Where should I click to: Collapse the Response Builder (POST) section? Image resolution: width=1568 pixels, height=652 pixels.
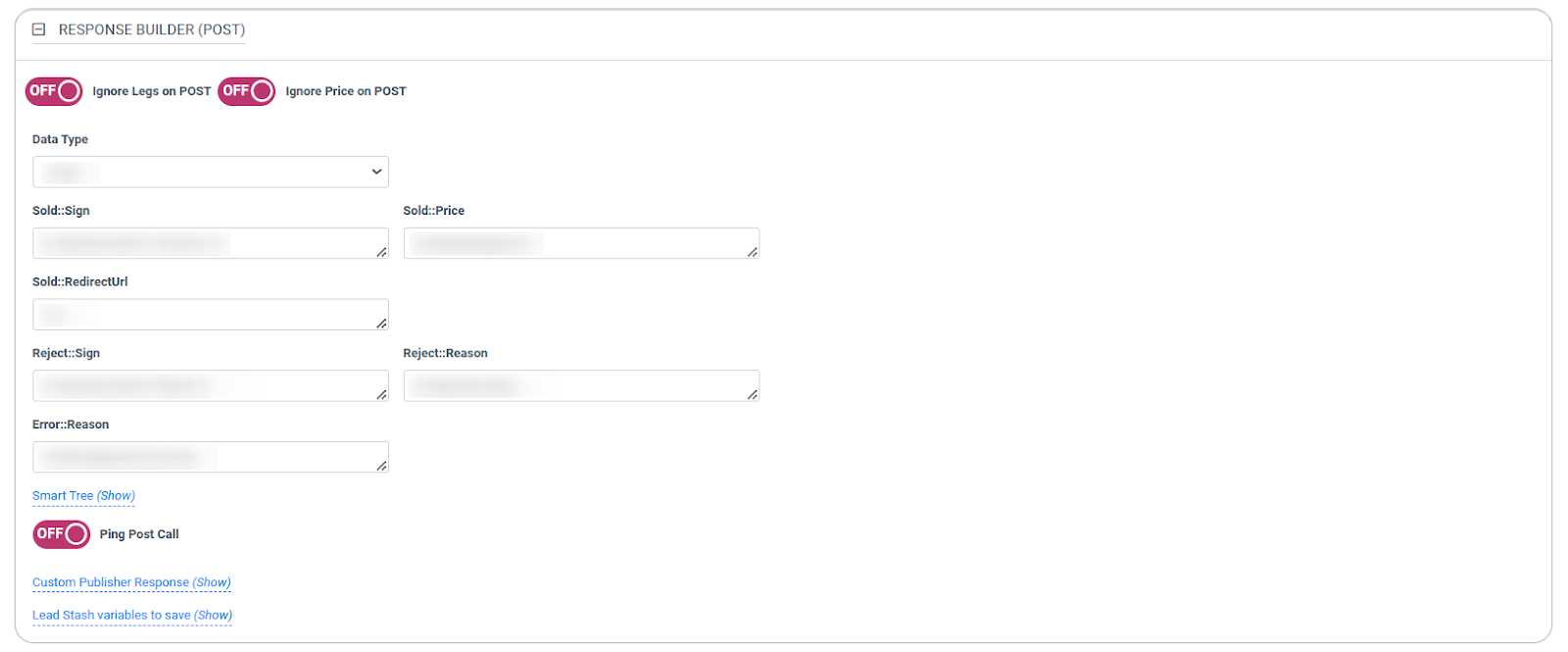pos(39,30)
